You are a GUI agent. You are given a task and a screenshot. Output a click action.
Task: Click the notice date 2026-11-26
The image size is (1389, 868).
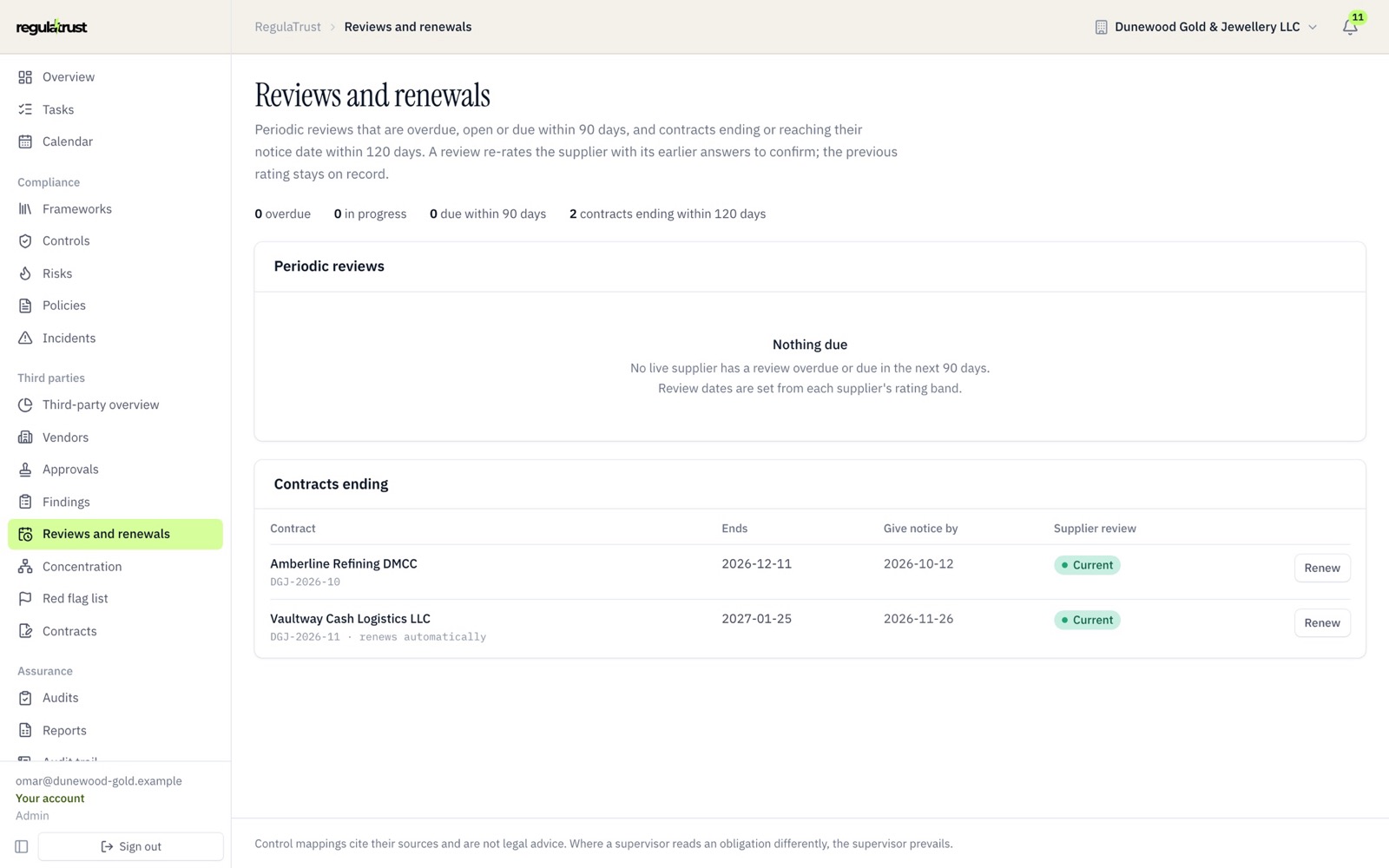coord(918,618)
